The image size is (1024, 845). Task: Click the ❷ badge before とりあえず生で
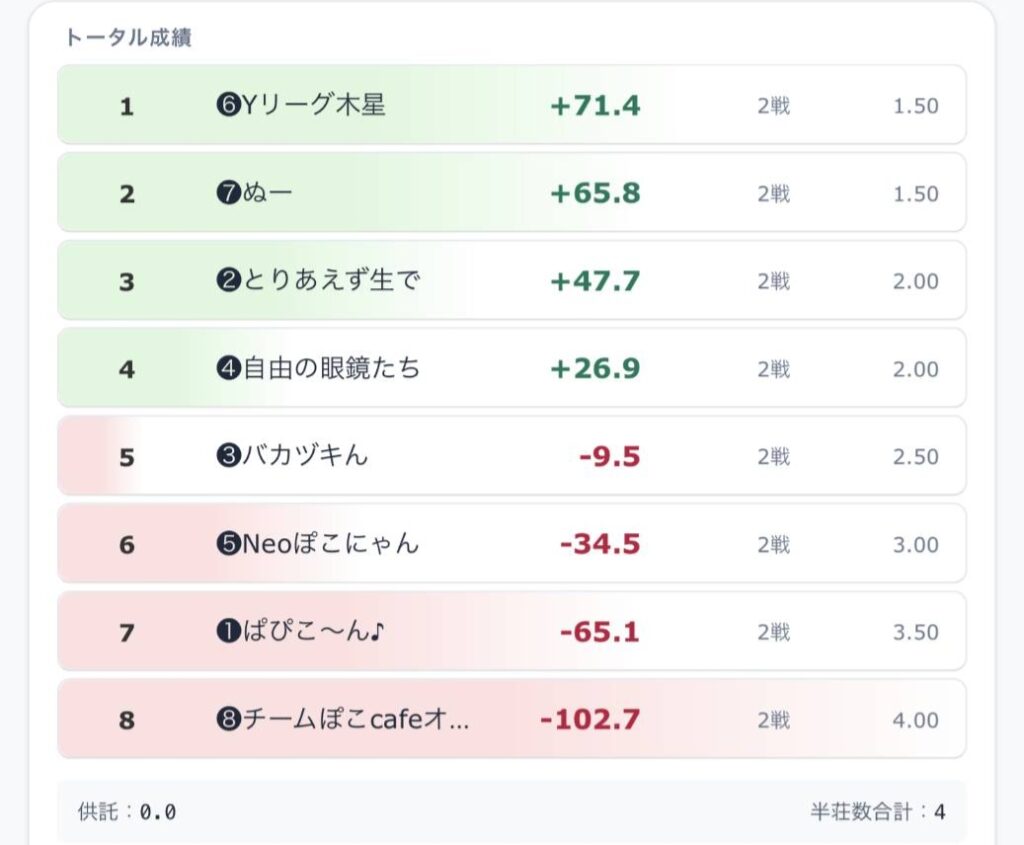227,282
